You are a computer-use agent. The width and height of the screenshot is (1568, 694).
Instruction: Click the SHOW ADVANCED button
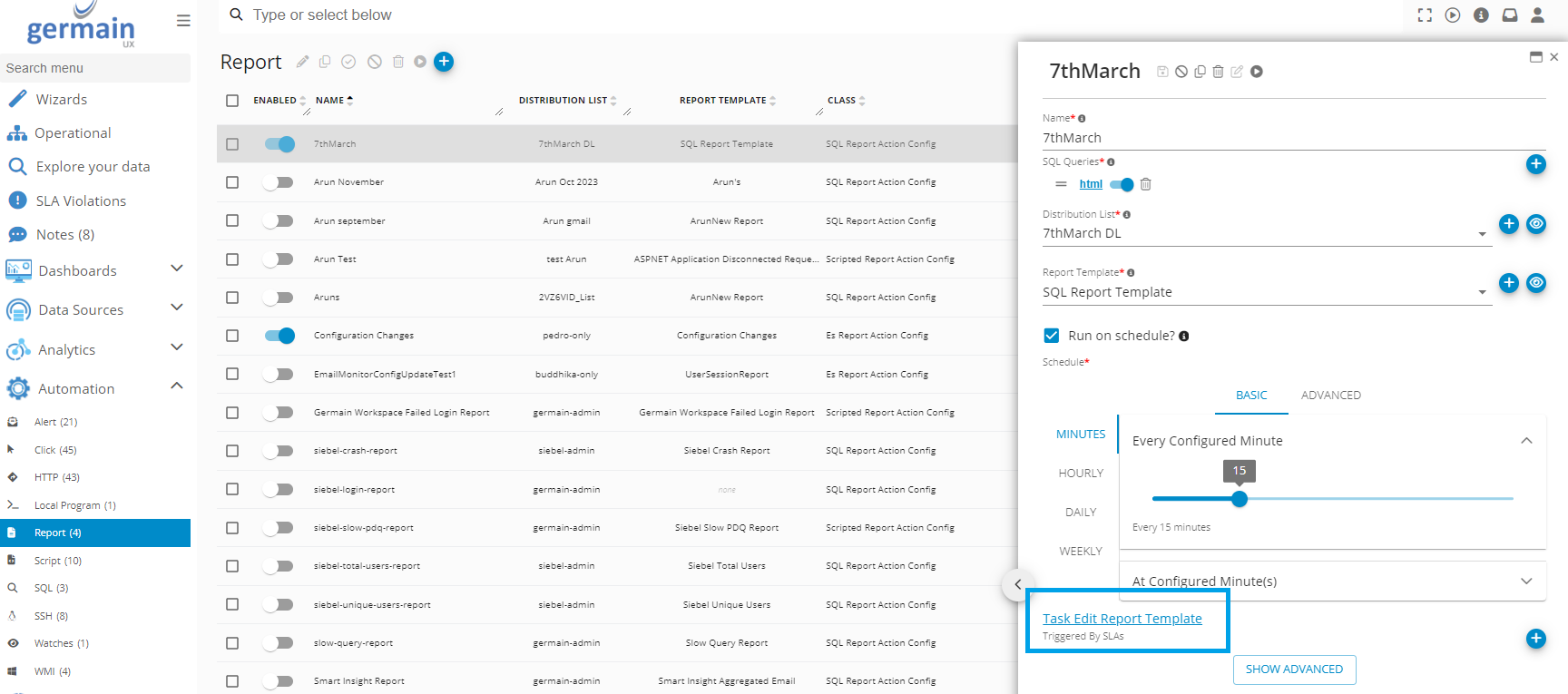[x=1294, y=670]
